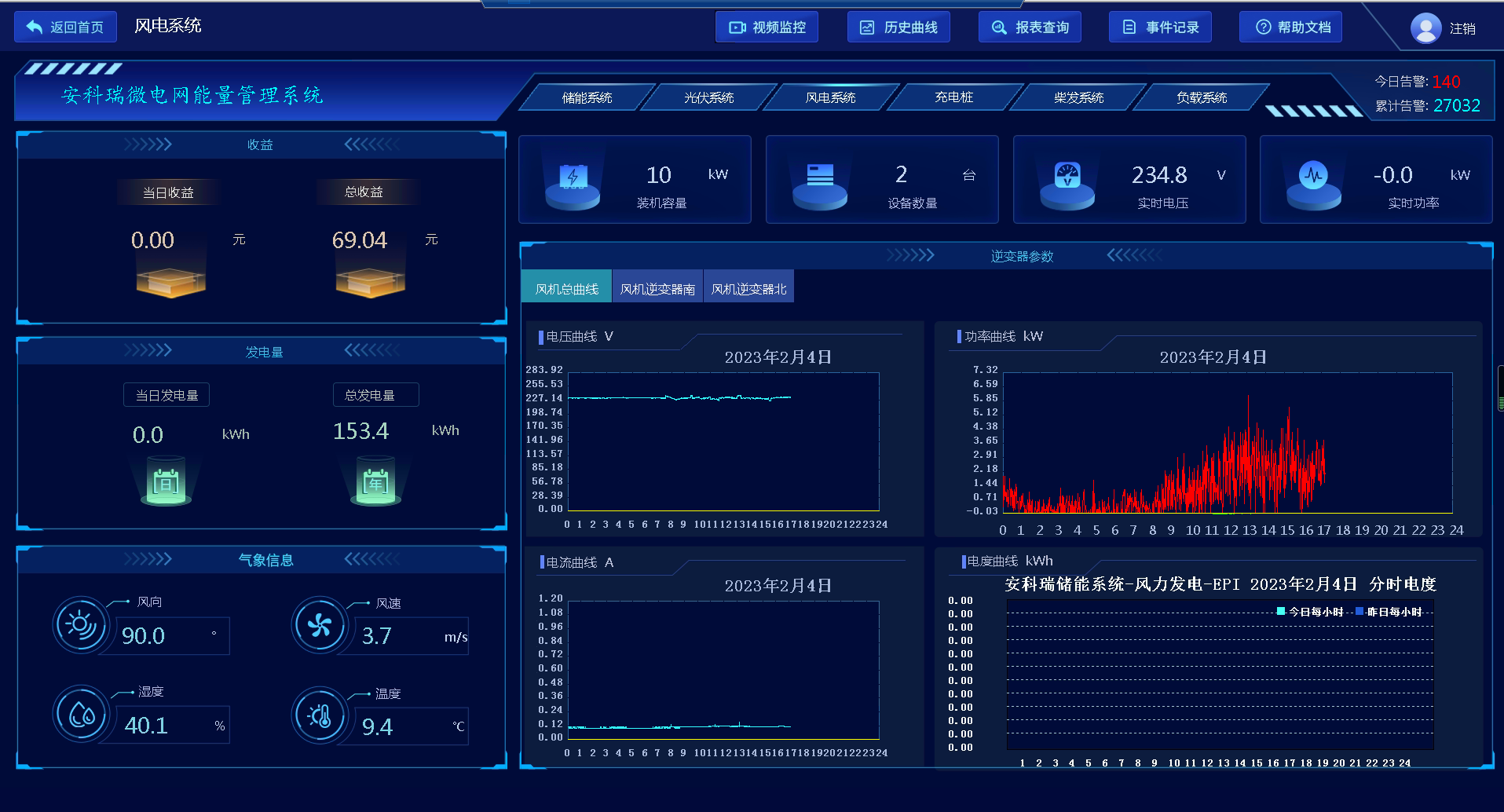Open the 事件记录 event log

[1159, 27]
